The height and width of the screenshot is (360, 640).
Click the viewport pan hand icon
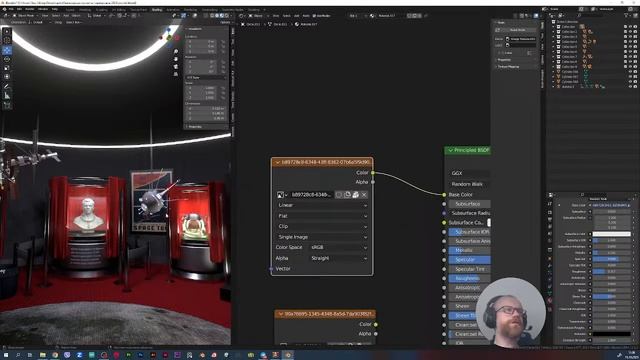coord(176,59)
